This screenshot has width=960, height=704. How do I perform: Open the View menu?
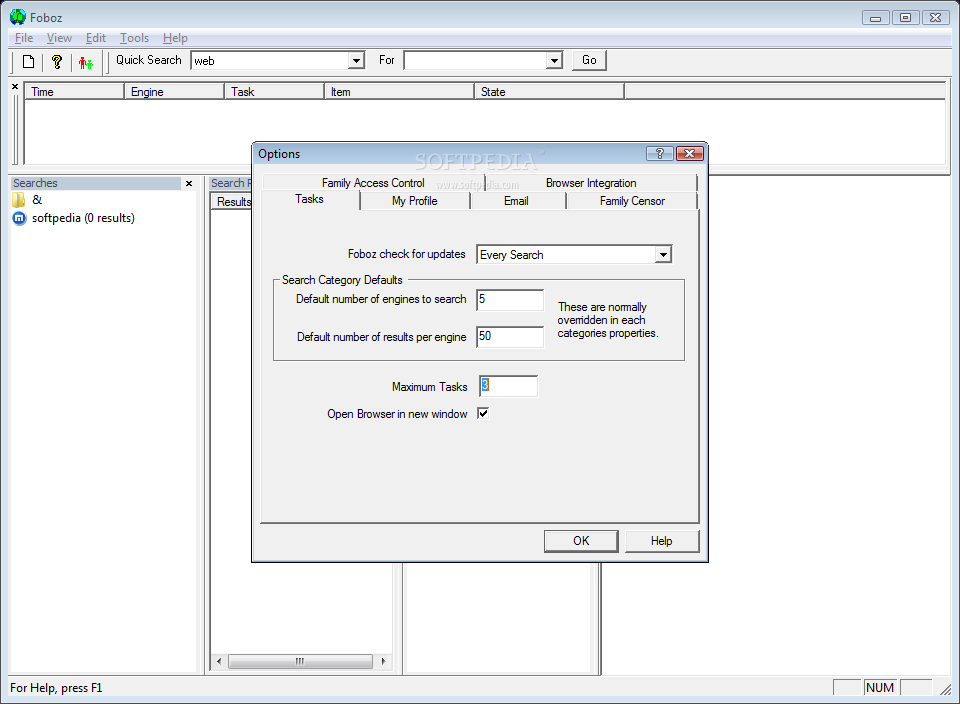[59, 38]
